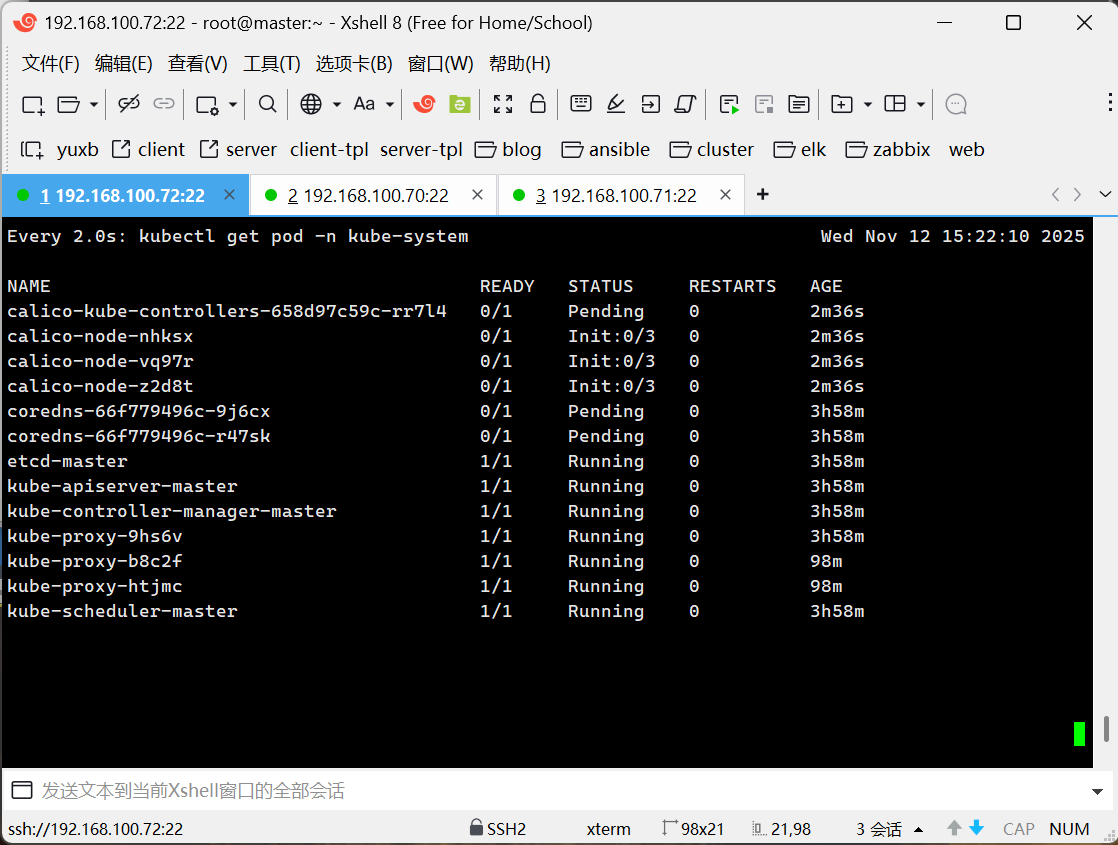Open the 帮助(H) menu

click(x=520, y=63)
